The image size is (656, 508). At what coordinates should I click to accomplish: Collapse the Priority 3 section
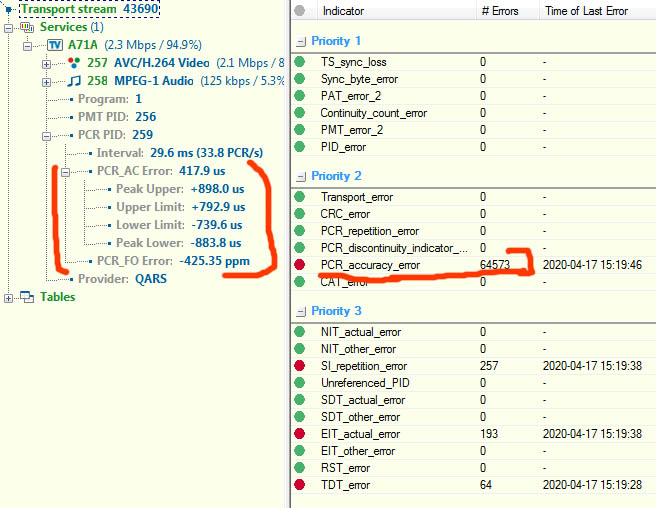tap(301, 312)
